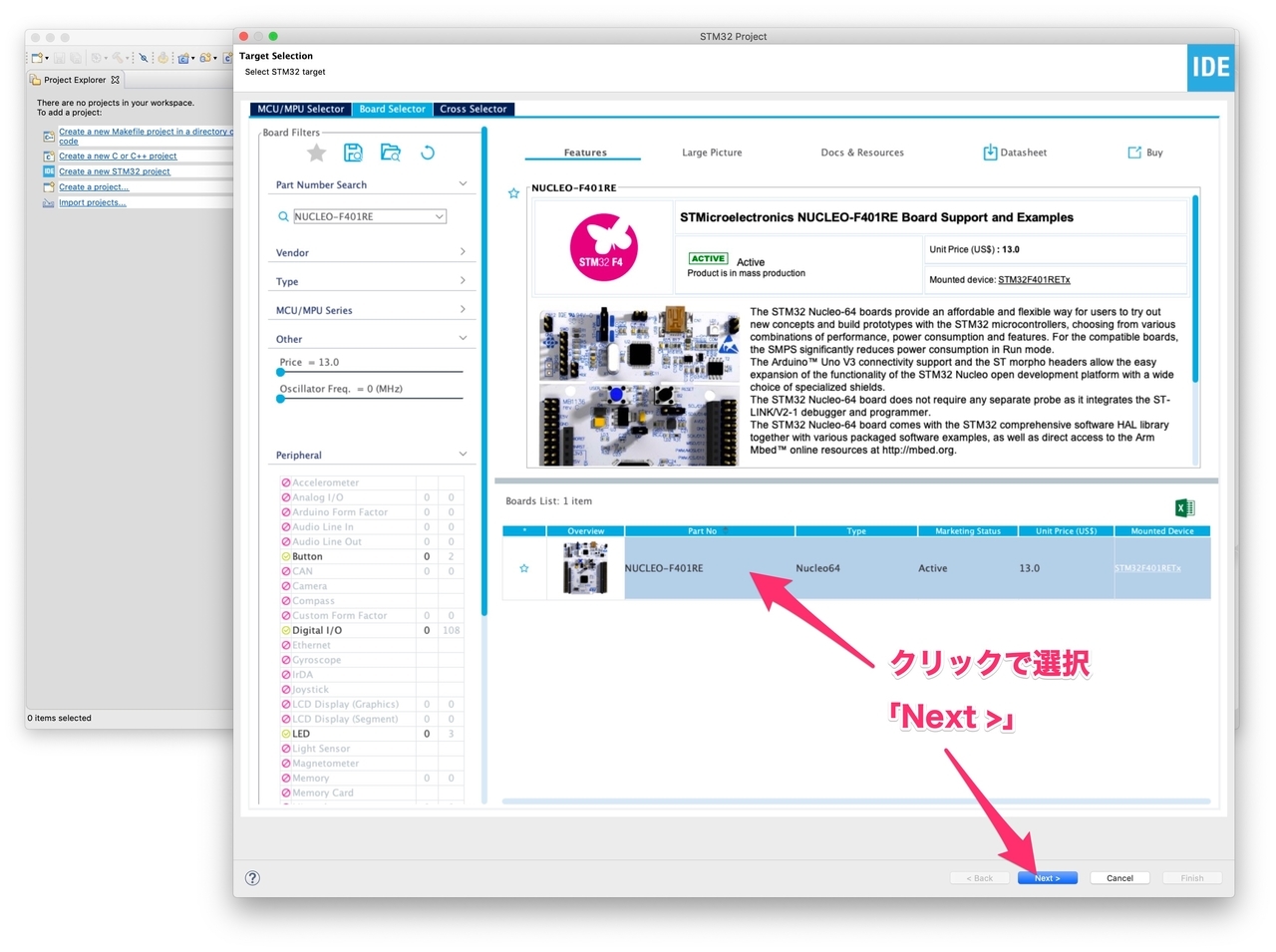Collapse the Part Number Search section
1276x952 pixels.
pos(463,183)
